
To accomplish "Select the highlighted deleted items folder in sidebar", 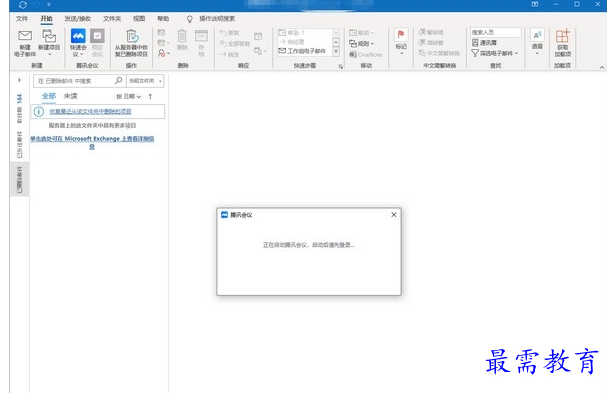I will coord(19,179).
